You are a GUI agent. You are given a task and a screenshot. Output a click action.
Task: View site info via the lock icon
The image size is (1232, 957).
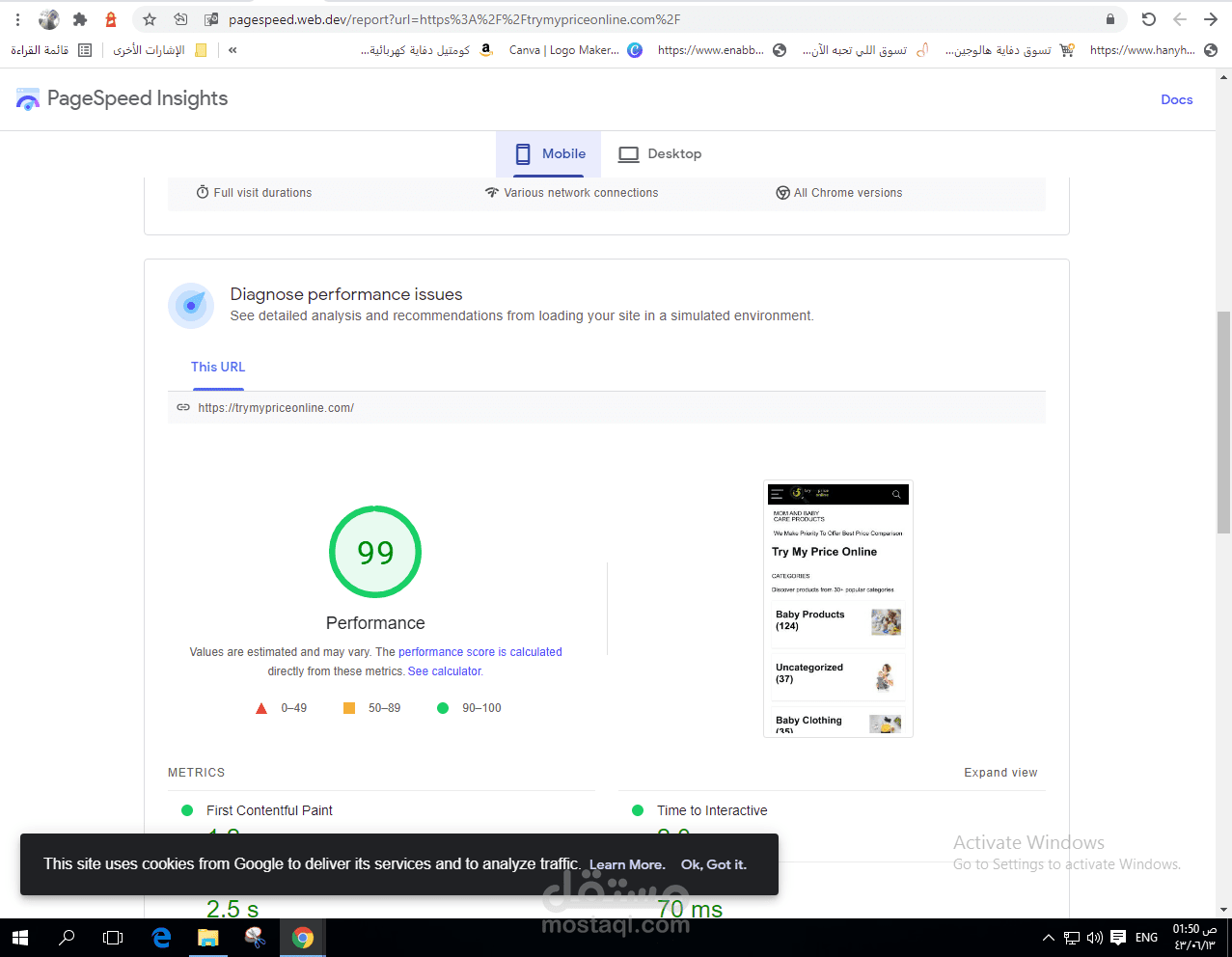[x=1110, y=19]
